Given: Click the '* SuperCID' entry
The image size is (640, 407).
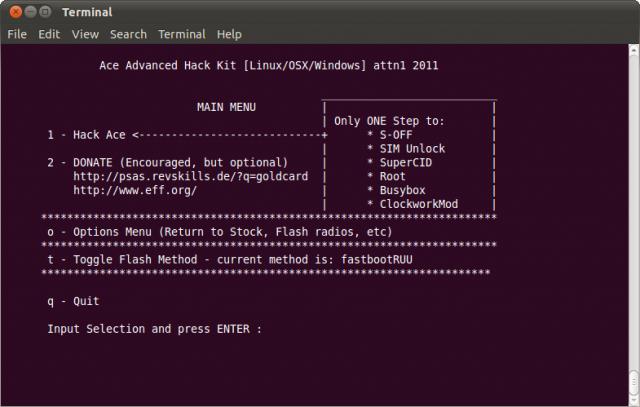Looking at the screenshot, I should pyautogui.click(x=400, y=162).
